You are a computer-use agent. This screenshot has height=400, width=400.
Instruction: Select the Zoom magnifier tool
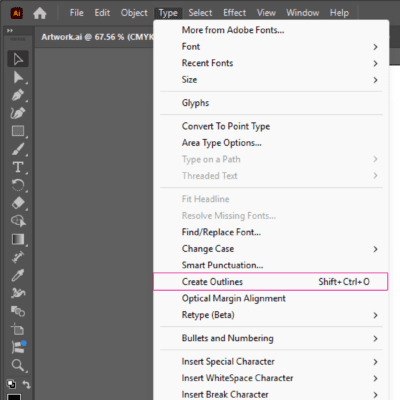coord(18,365)
